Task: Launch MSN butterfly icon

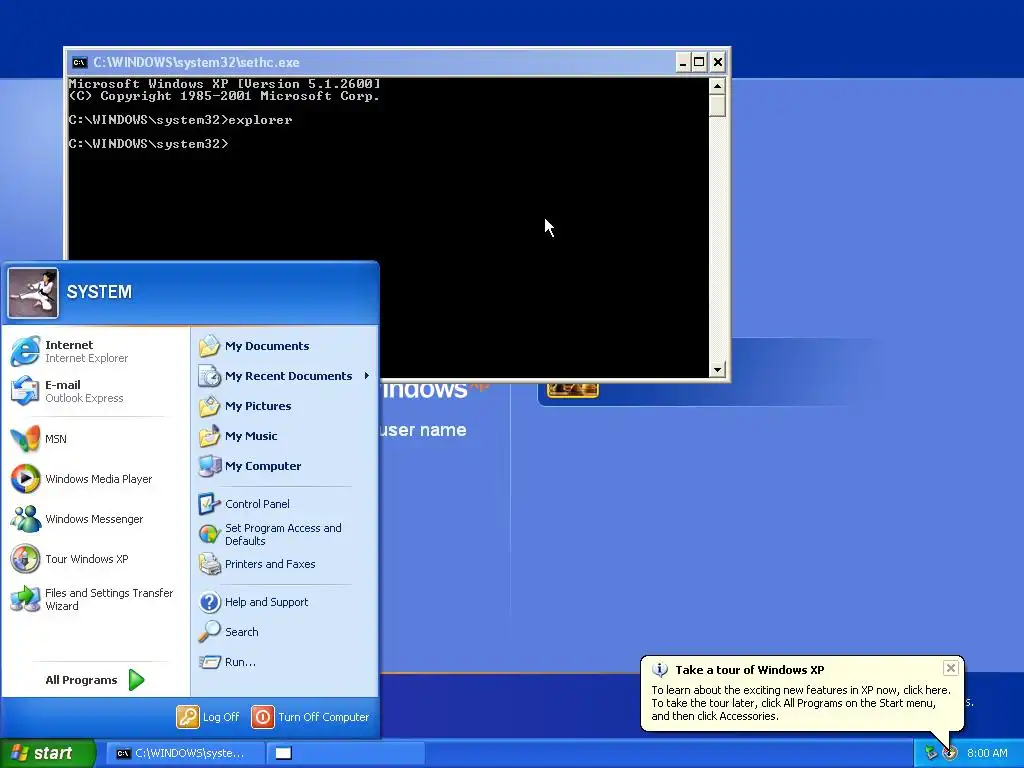Action: (25, 439)
